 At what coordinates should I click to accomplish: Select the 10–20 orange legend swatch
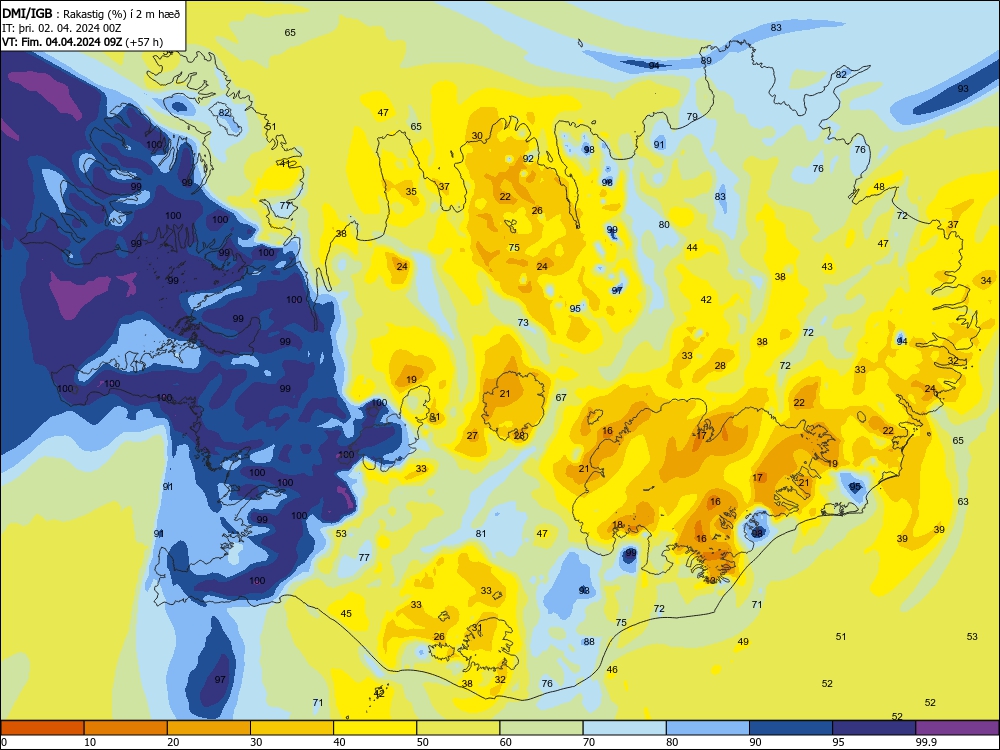point(126,728)
